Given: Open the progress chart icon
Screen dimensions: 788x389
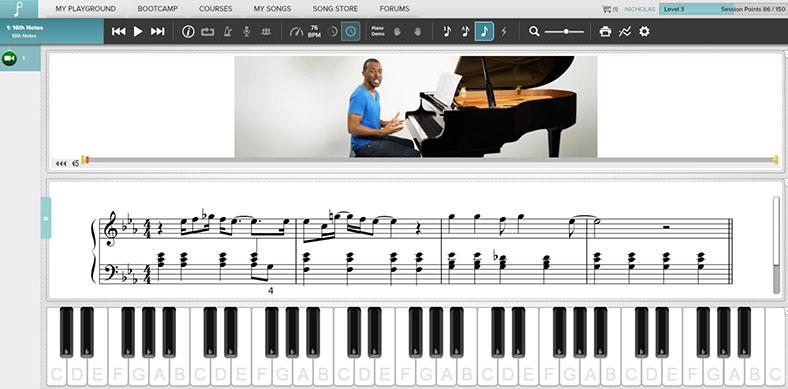Looking at the screenshot, I should pos(625,32).
